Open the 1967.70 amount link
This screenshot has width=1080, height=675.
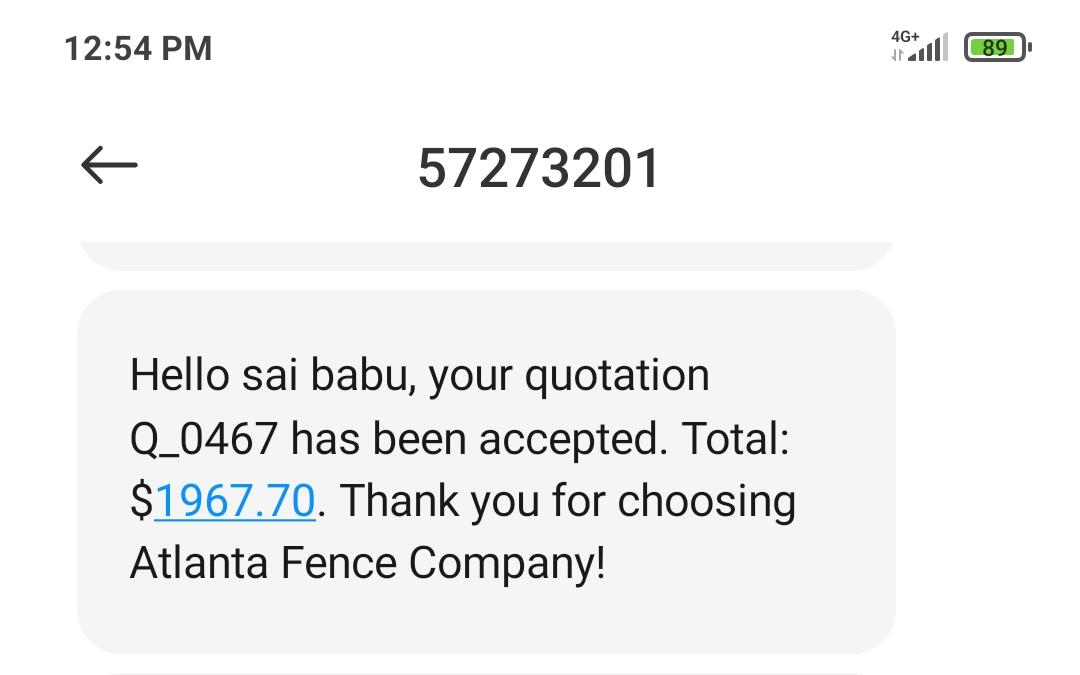[235, 500]
